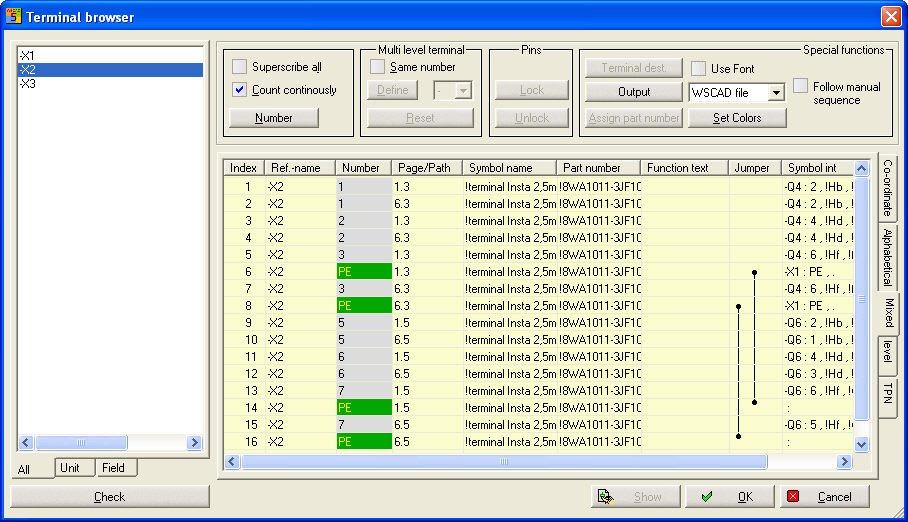Click the Symbol name column header
Screen dimensions: 908x522
click(x=509, y=168)
